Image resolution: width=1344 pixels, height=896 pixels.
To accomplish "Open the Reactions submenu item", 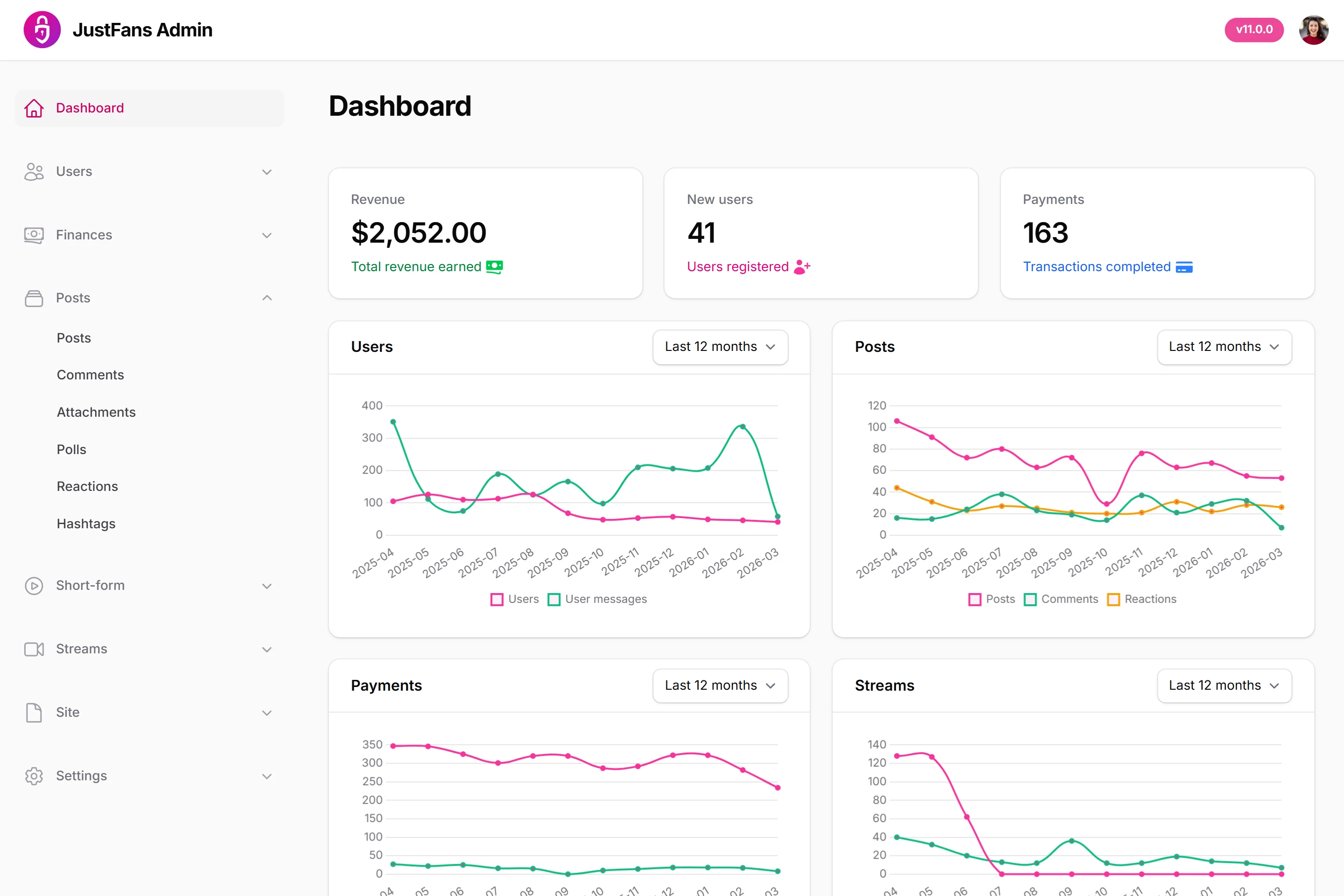I will (87, 486).
